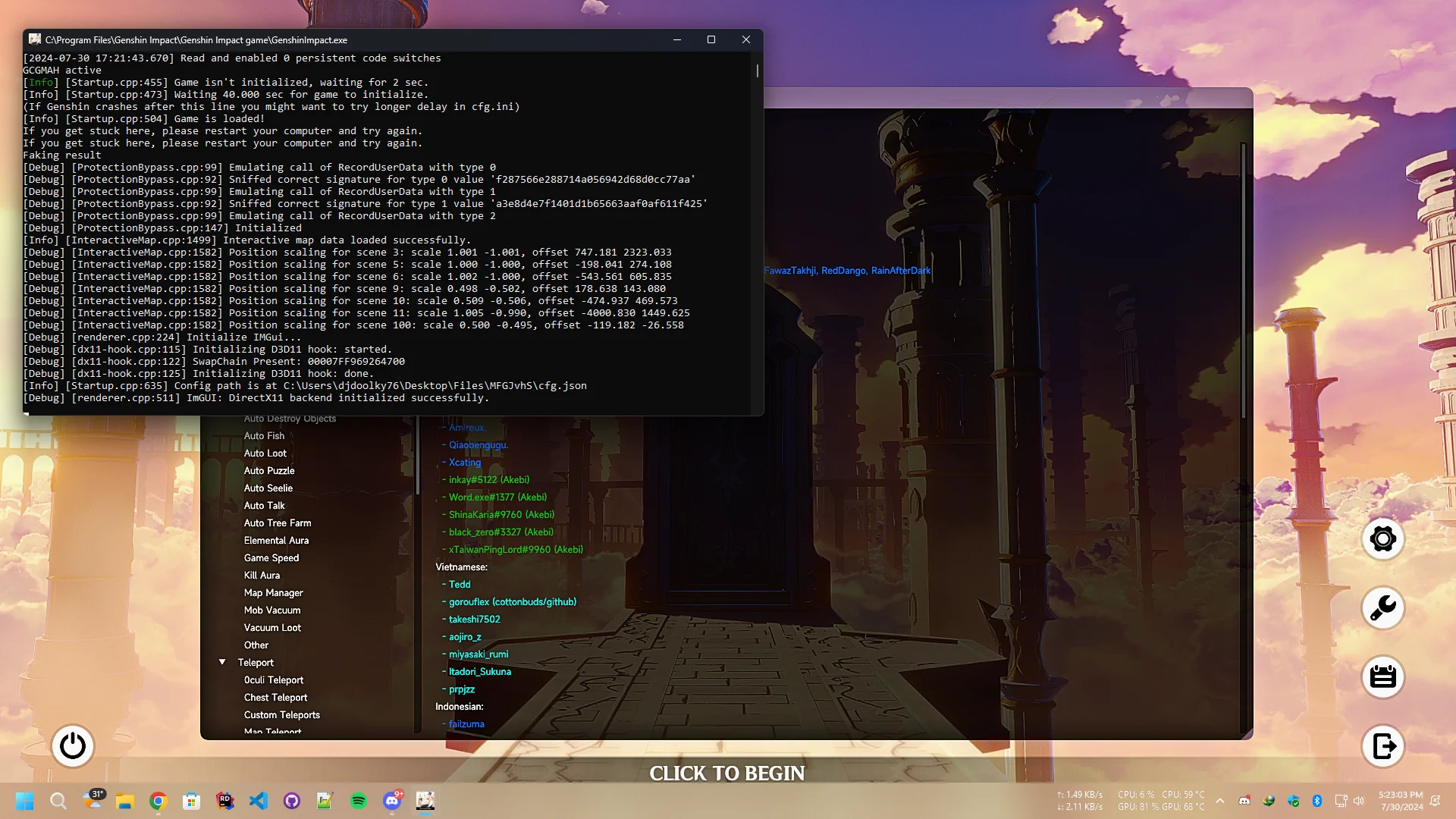1456x819 pixels.
Task: Select Auto Puzzle in the cheat menu
Action: pos(269,471)
